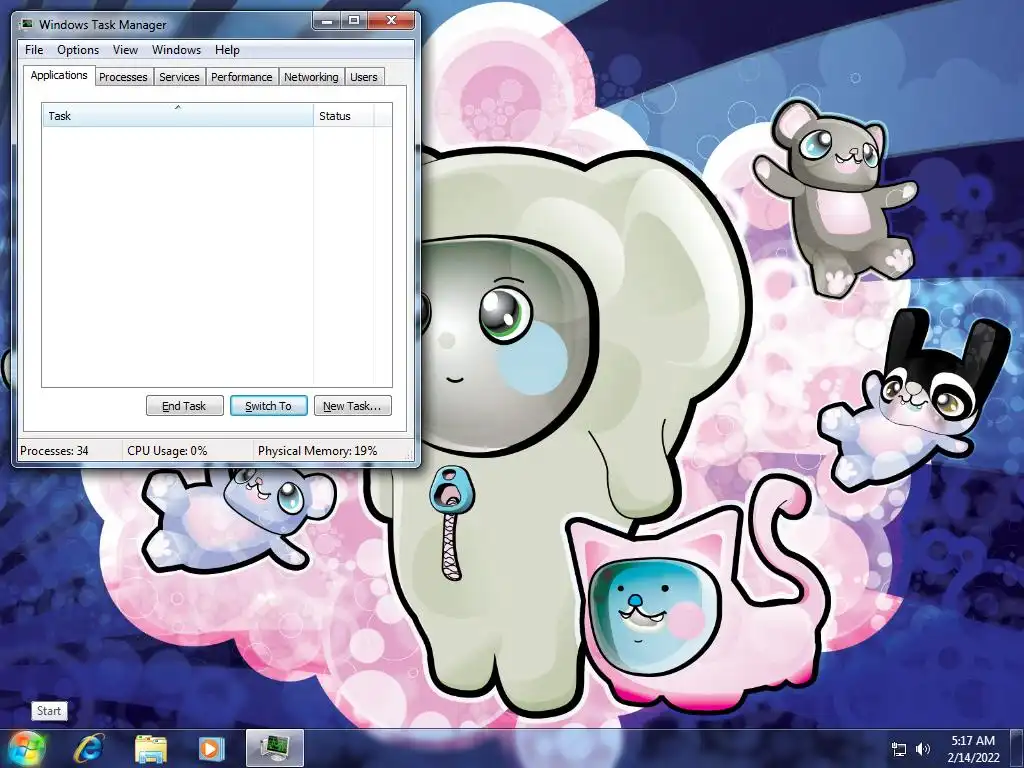Open the Windows Start orb
Image resolution: width=1024 pixels, height=768 pixels.
[x=26, y=748]
